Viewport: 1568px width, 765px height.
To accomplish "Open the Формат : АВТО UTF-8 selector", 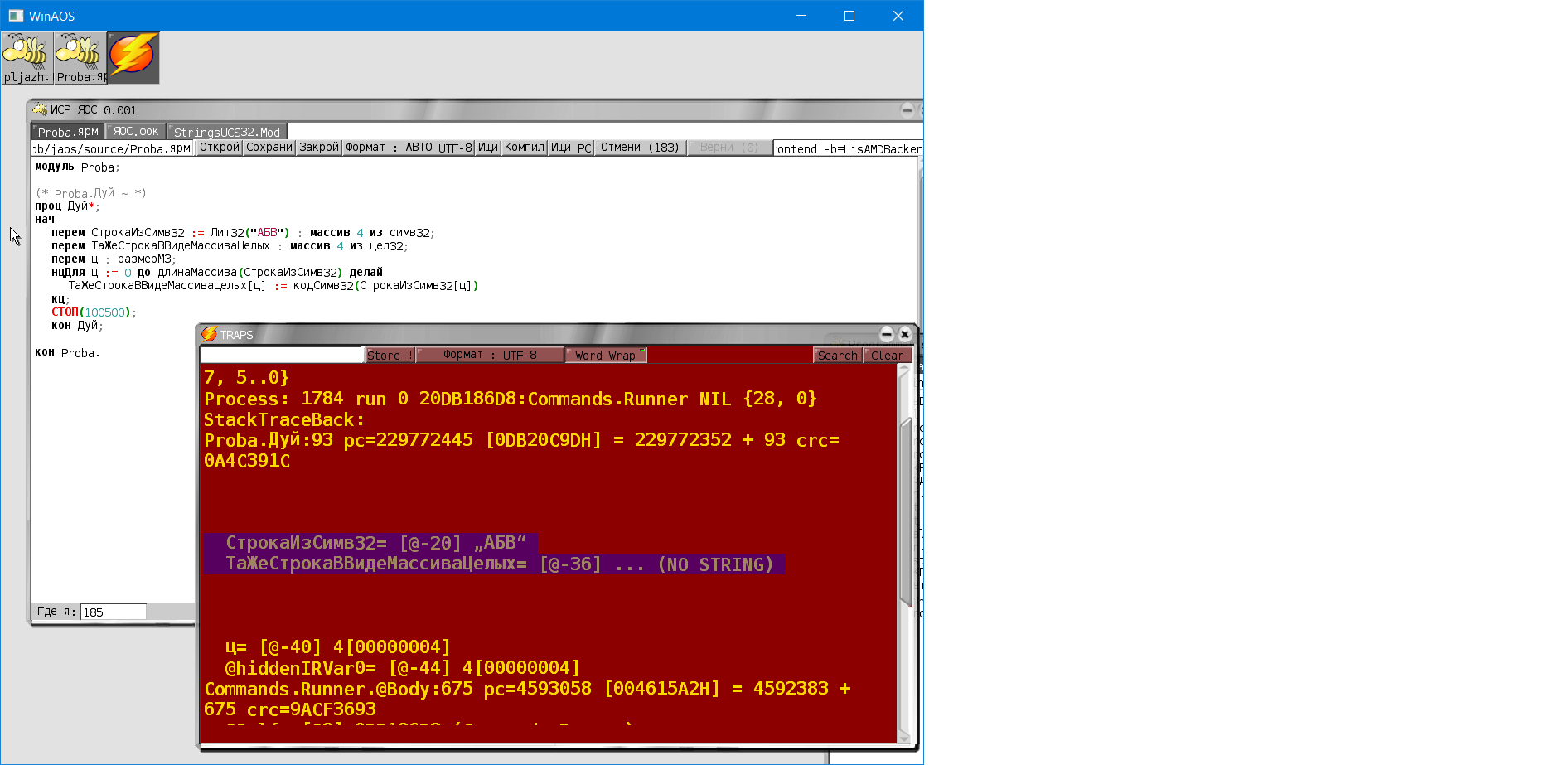I will 409,148.
